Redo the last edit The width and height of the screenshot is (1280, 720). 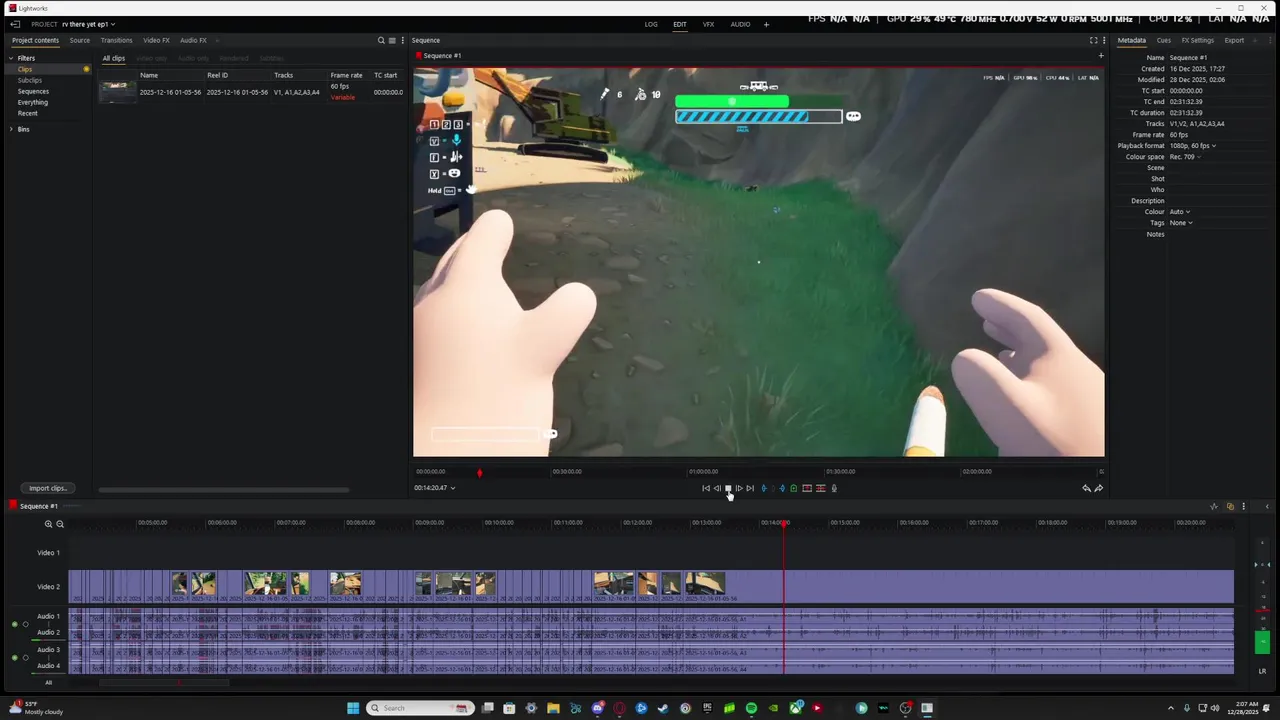click(x=1099, y=488)
